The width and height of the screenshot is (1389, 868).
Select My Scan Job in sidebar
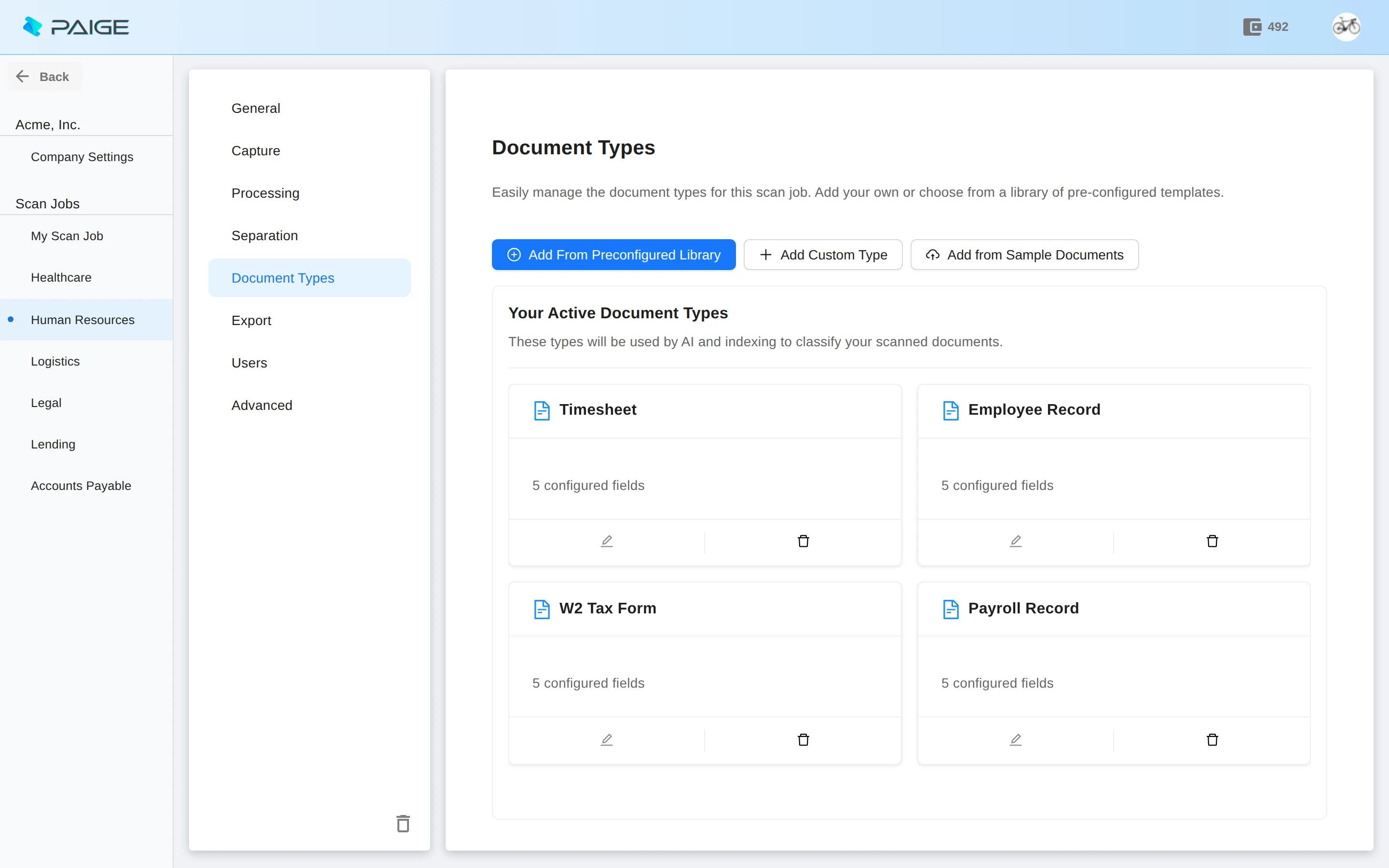point(86,236)
